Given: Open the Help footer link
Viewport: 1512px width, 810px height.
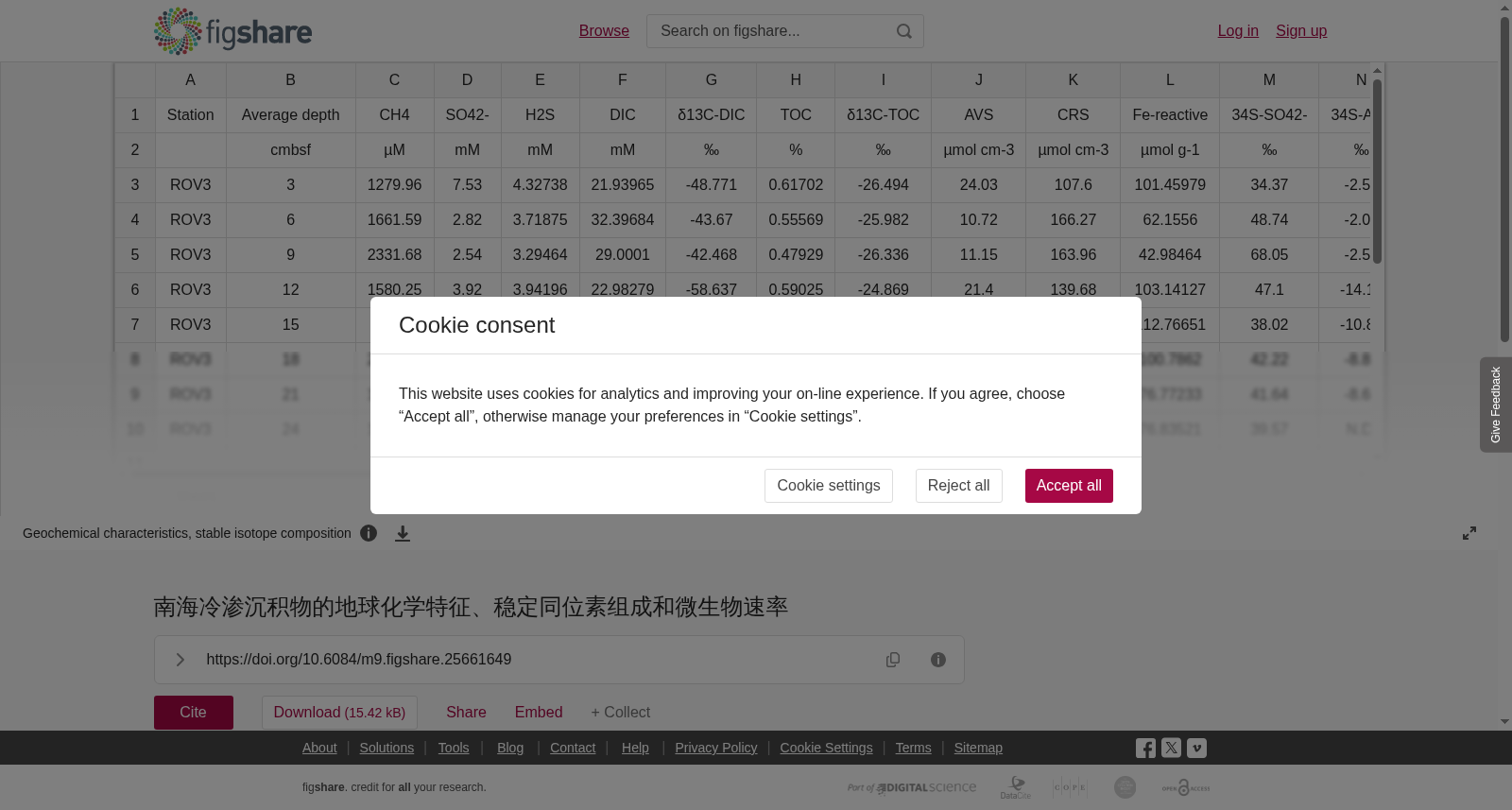Looking at the screenshot, I should 635,748.
